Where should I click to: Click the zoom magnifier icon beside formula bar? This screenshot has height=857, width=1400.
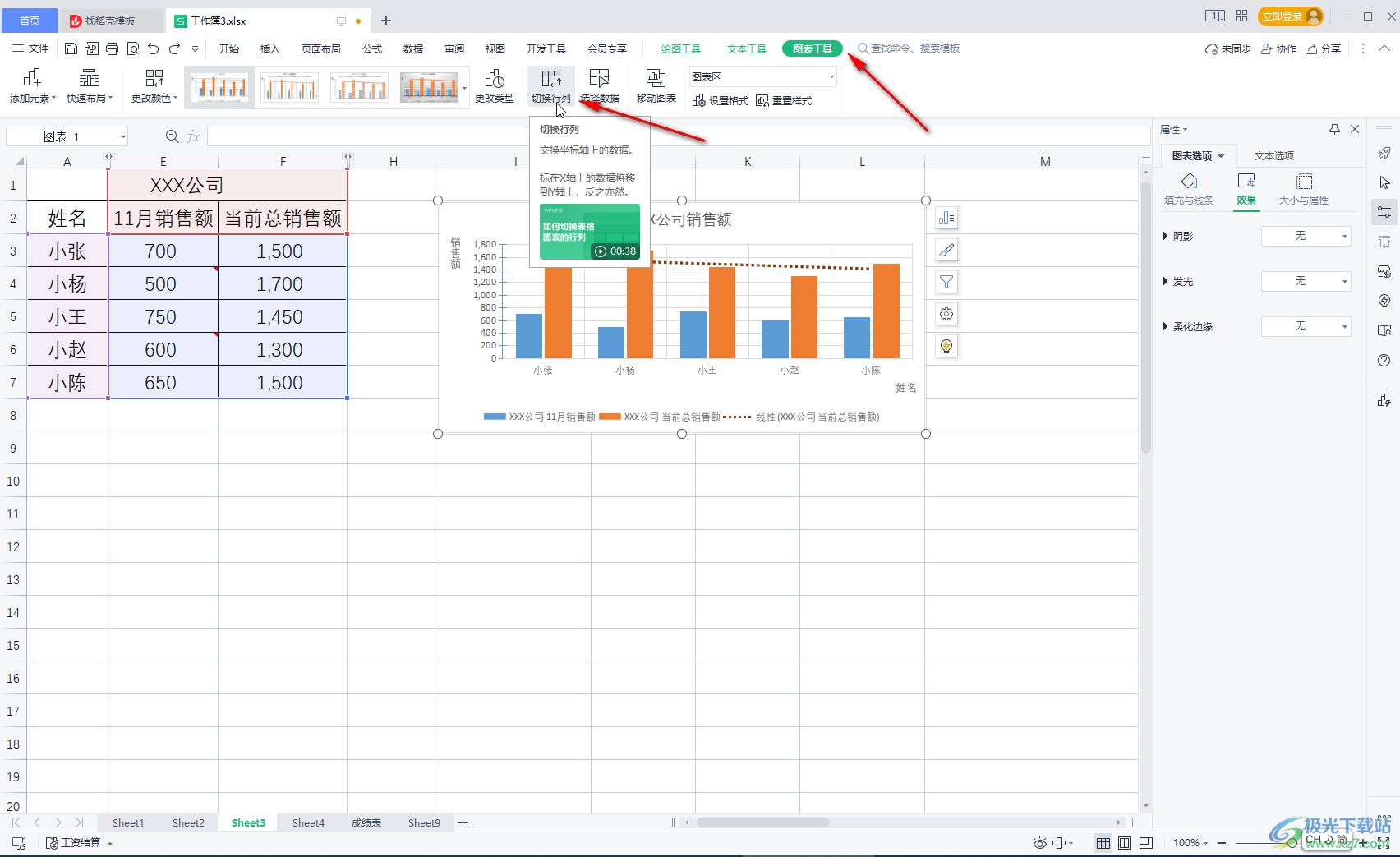click(172, 136)
